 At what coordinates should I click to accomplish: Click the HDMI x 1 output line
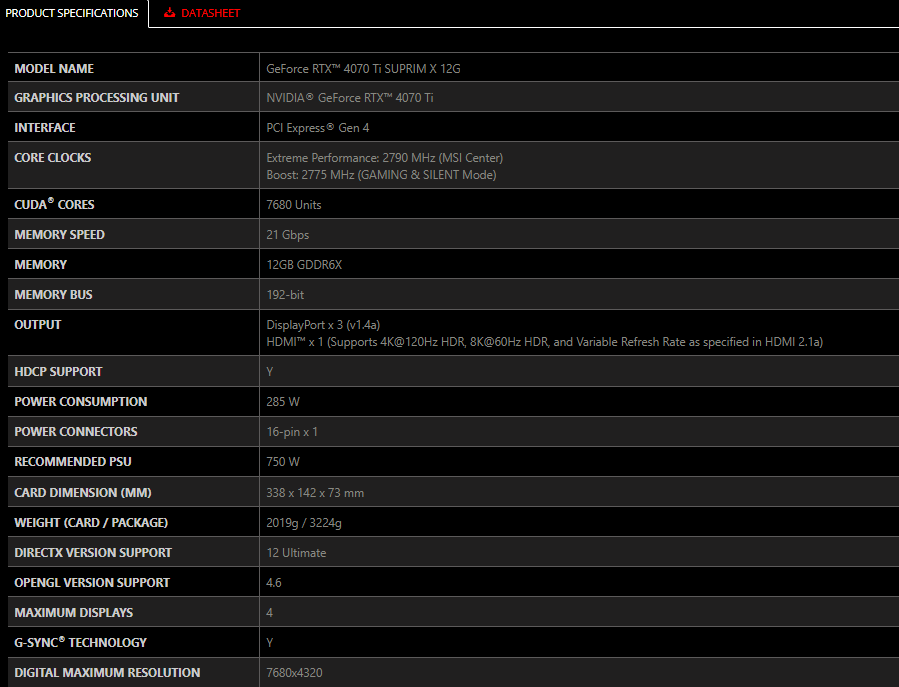click(545, 342)
